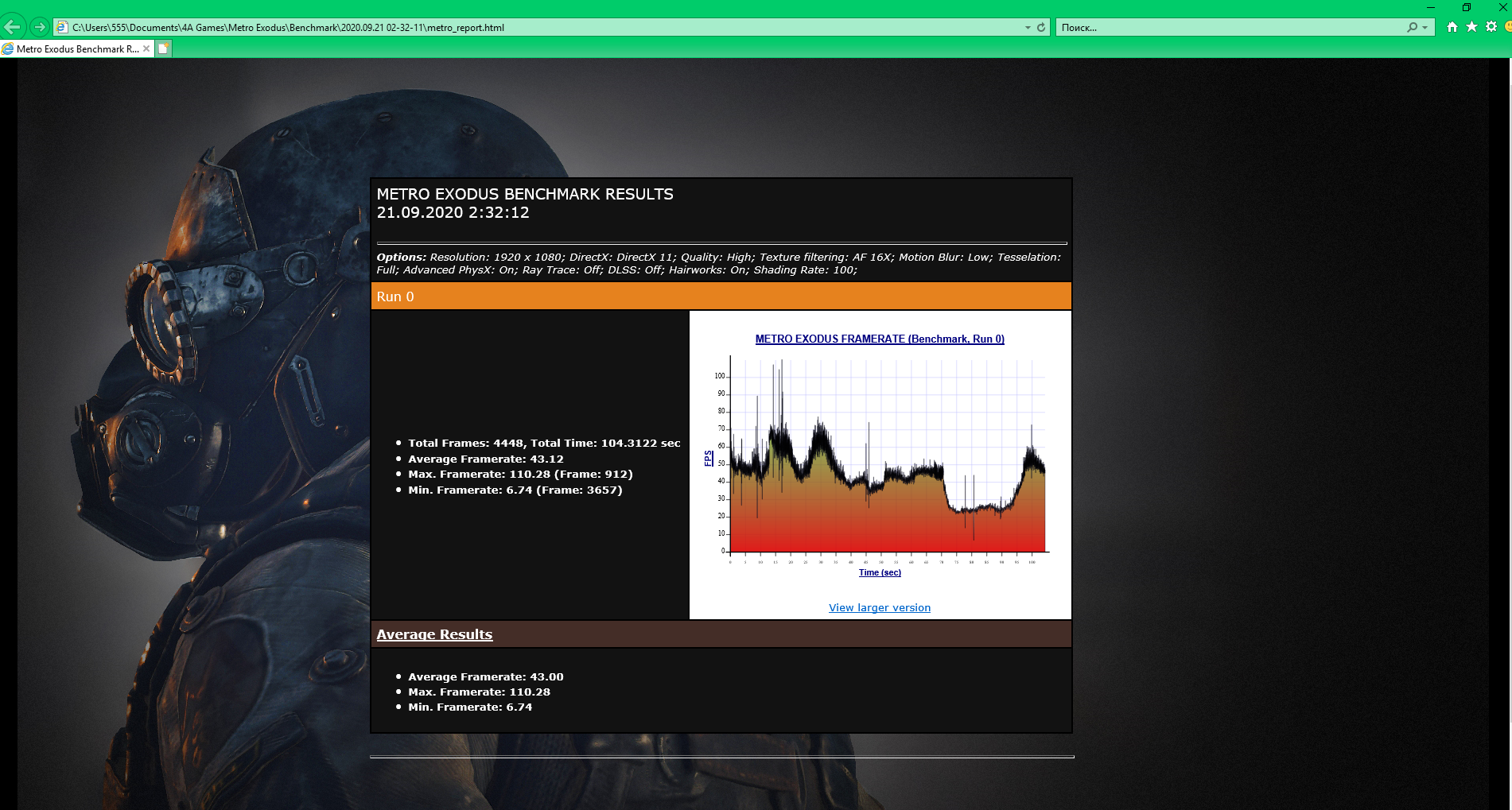Viewport: 1512px width, 810px height.
Task: Click Max. Framerate: 110.28 (Frame: 912) line
Action: 520,474
